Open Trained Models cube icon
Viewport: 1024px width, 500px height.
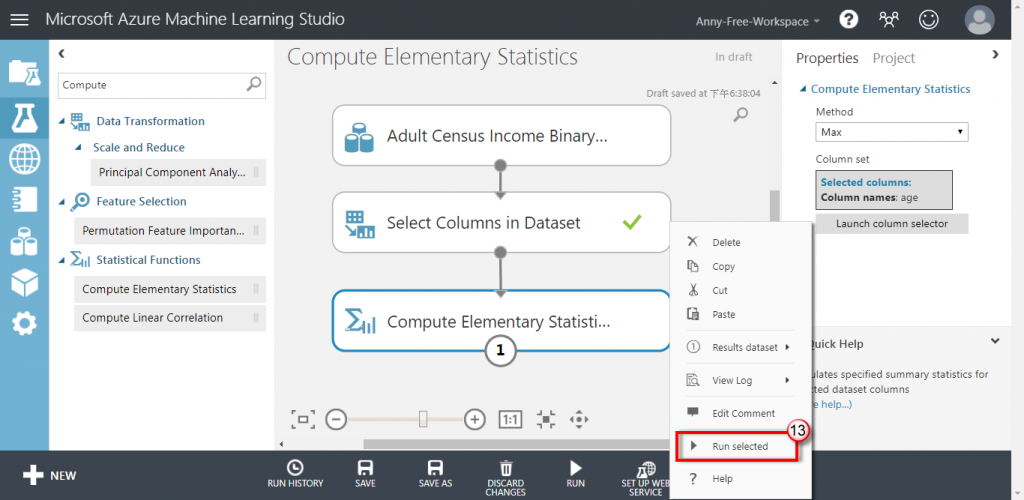coord(24,282)
